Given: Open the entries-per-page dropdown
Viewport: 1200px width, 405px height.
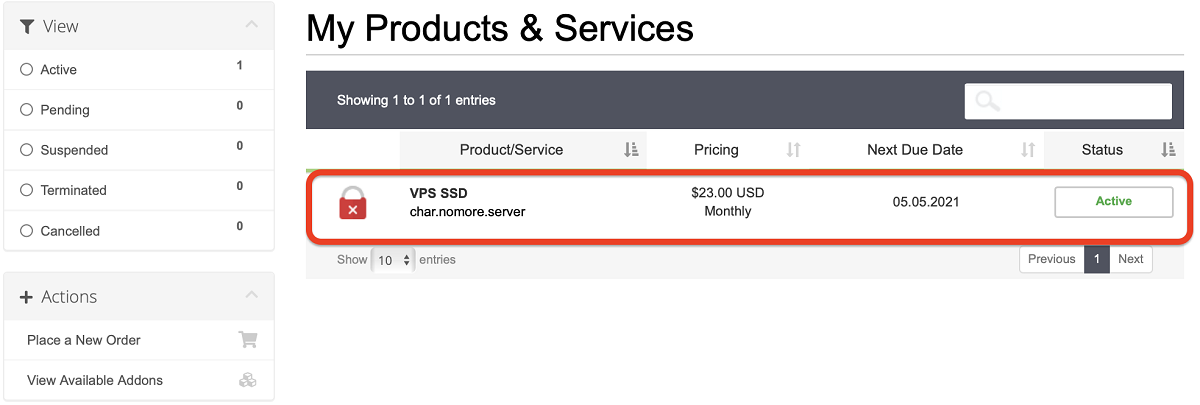Looking at the screenshot, I should coord(393,260).
